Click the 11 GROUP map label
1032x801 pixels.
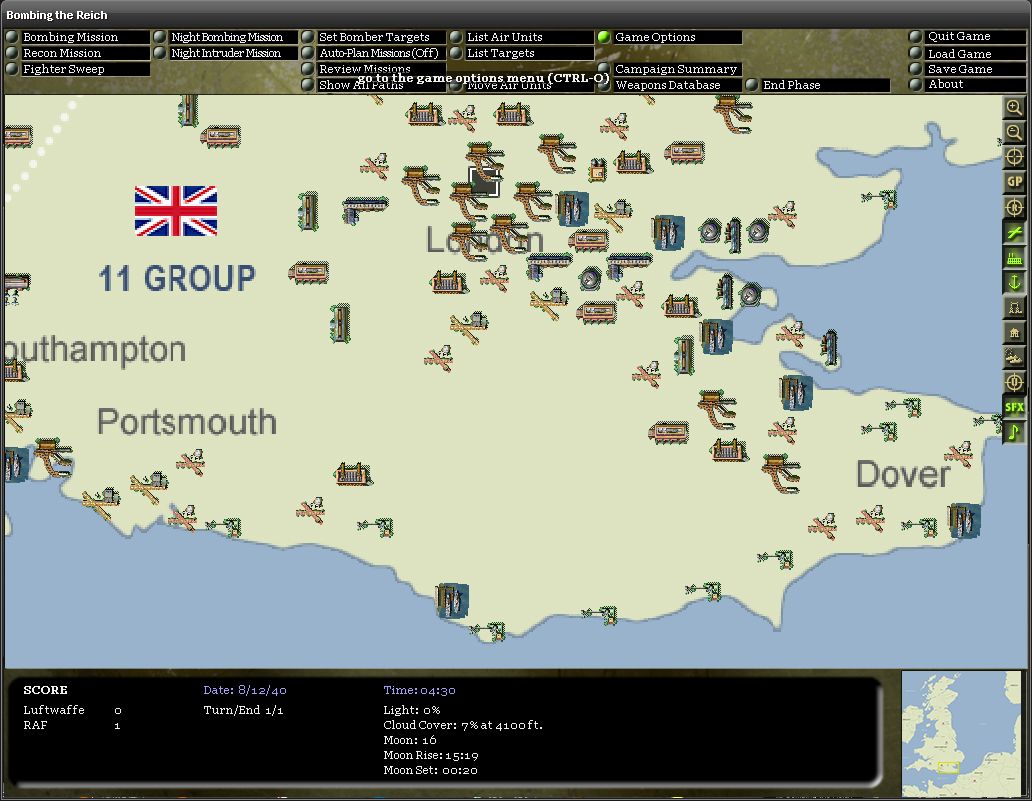click(x=177, y=278)
